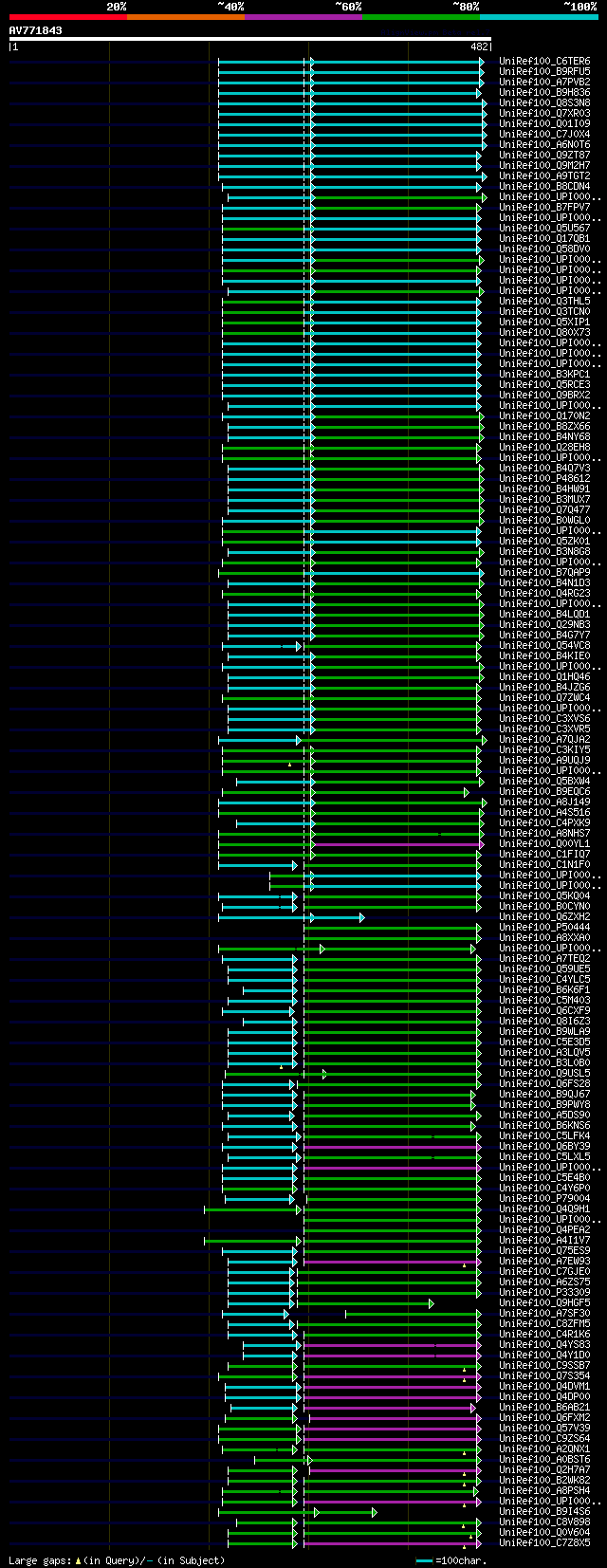This screenshot has height=1568, width=607.
Task: Select the UniRef100_A8J149 label
Action: (544, 802)
